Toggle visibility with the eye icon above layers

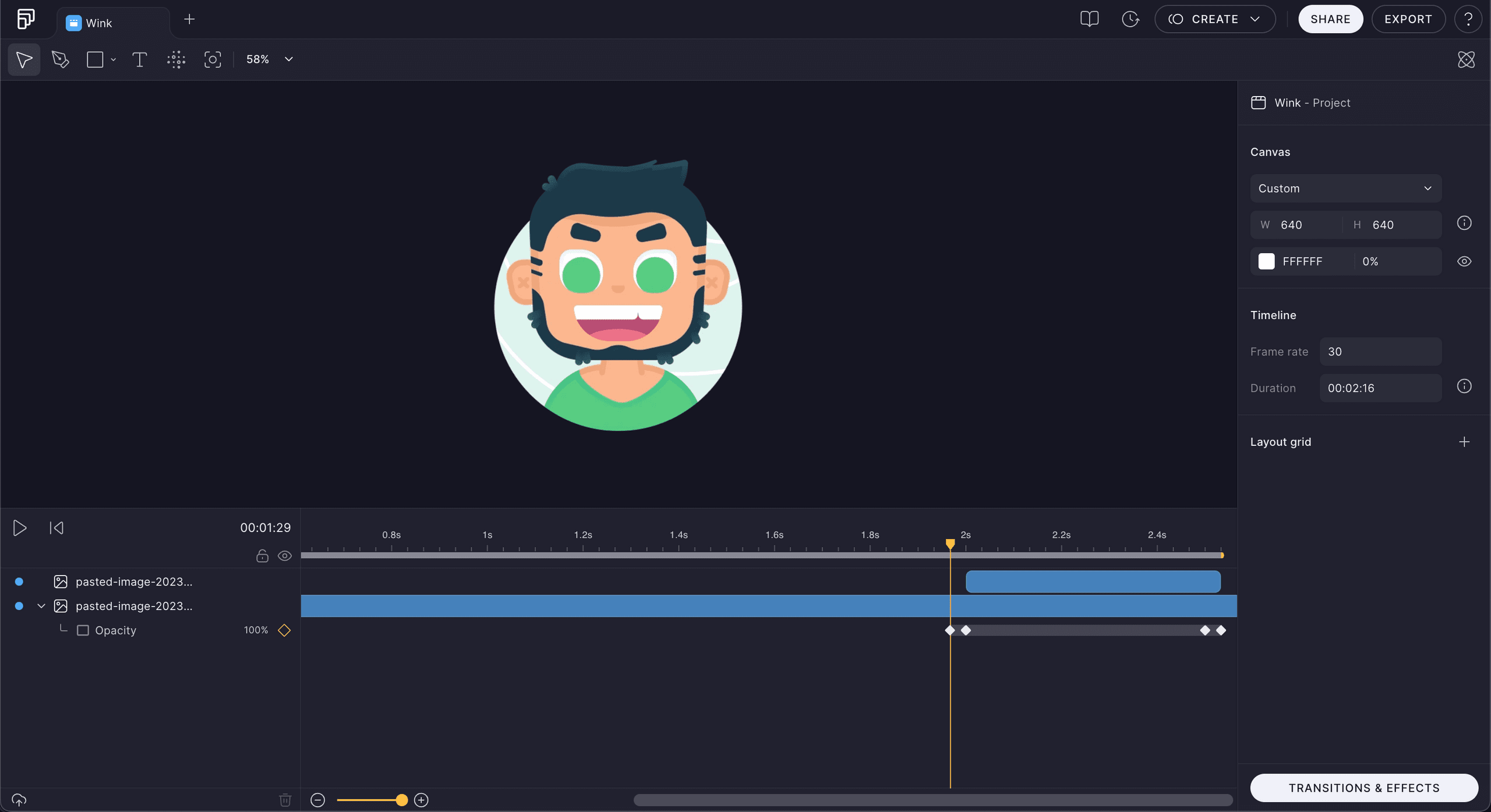point(285,556)
